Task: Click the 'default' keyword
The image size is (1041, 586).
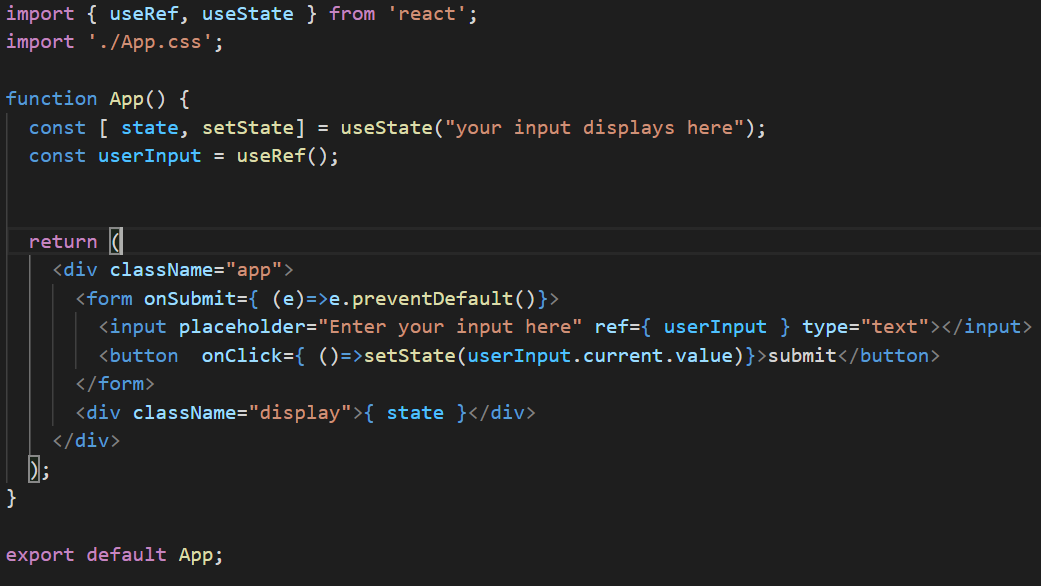Action: (x=127, y=555)
